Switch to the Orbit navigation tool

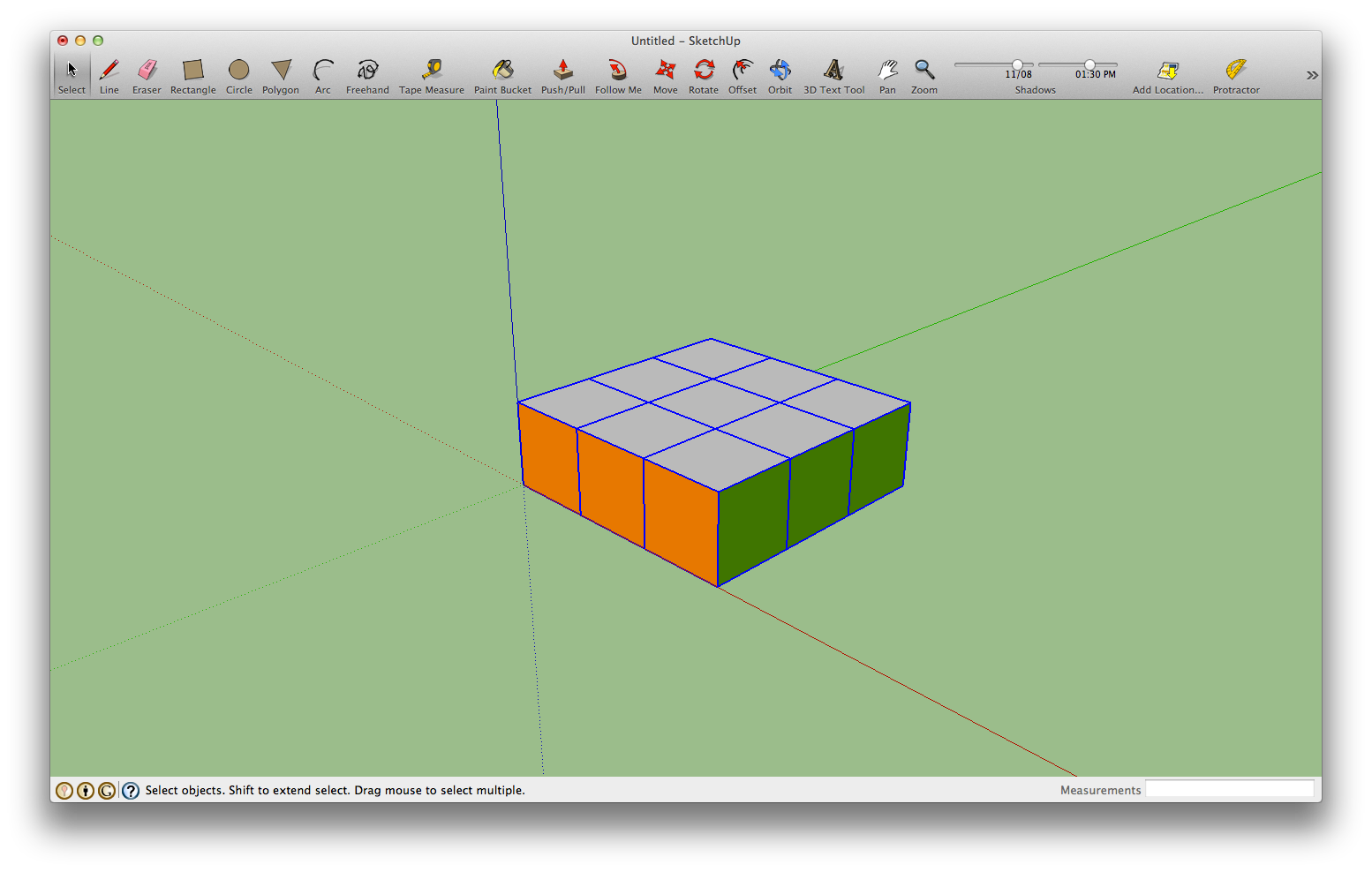click(780, 71)
